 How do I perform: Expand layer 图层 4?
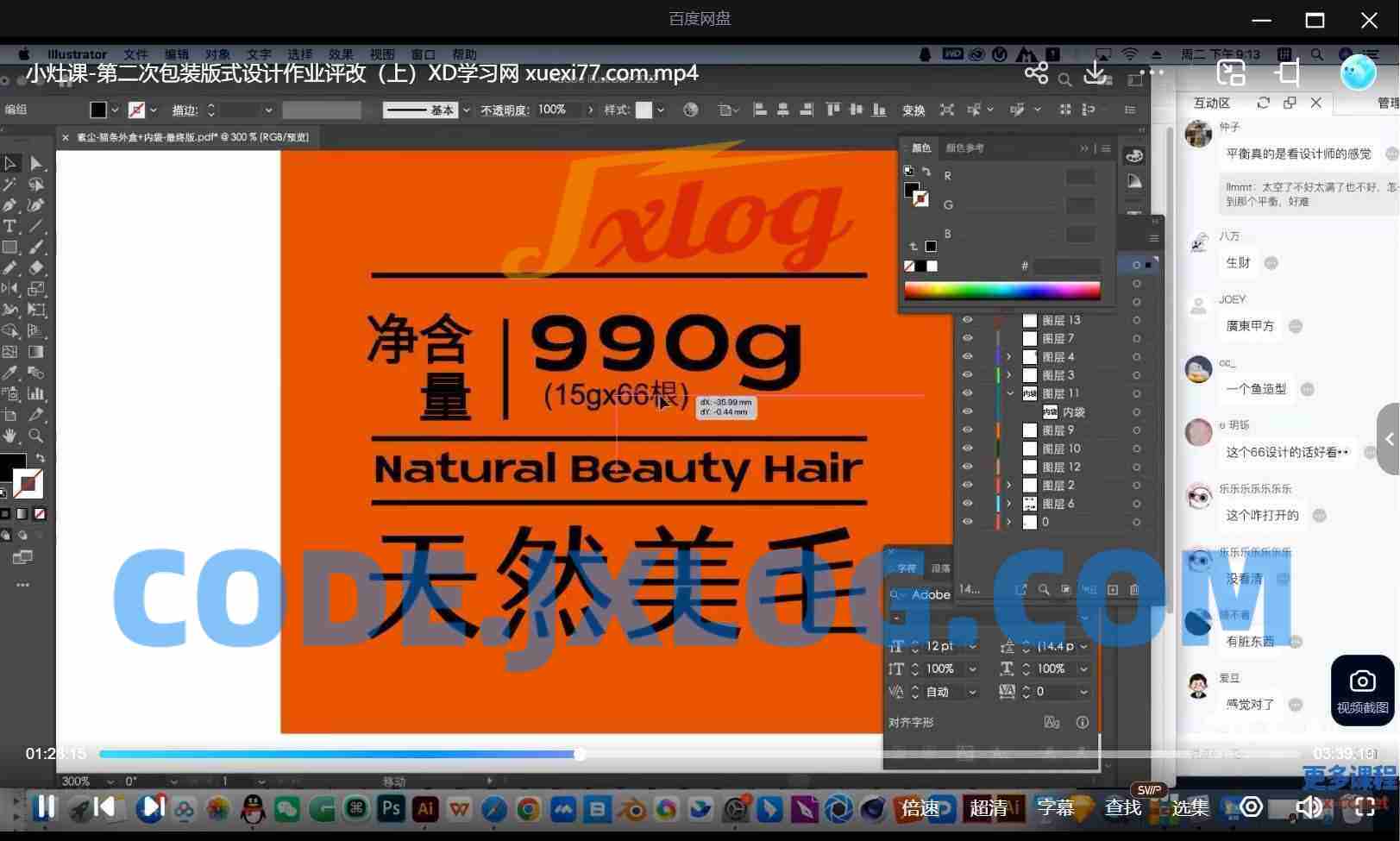click(x=1009, y=356)
